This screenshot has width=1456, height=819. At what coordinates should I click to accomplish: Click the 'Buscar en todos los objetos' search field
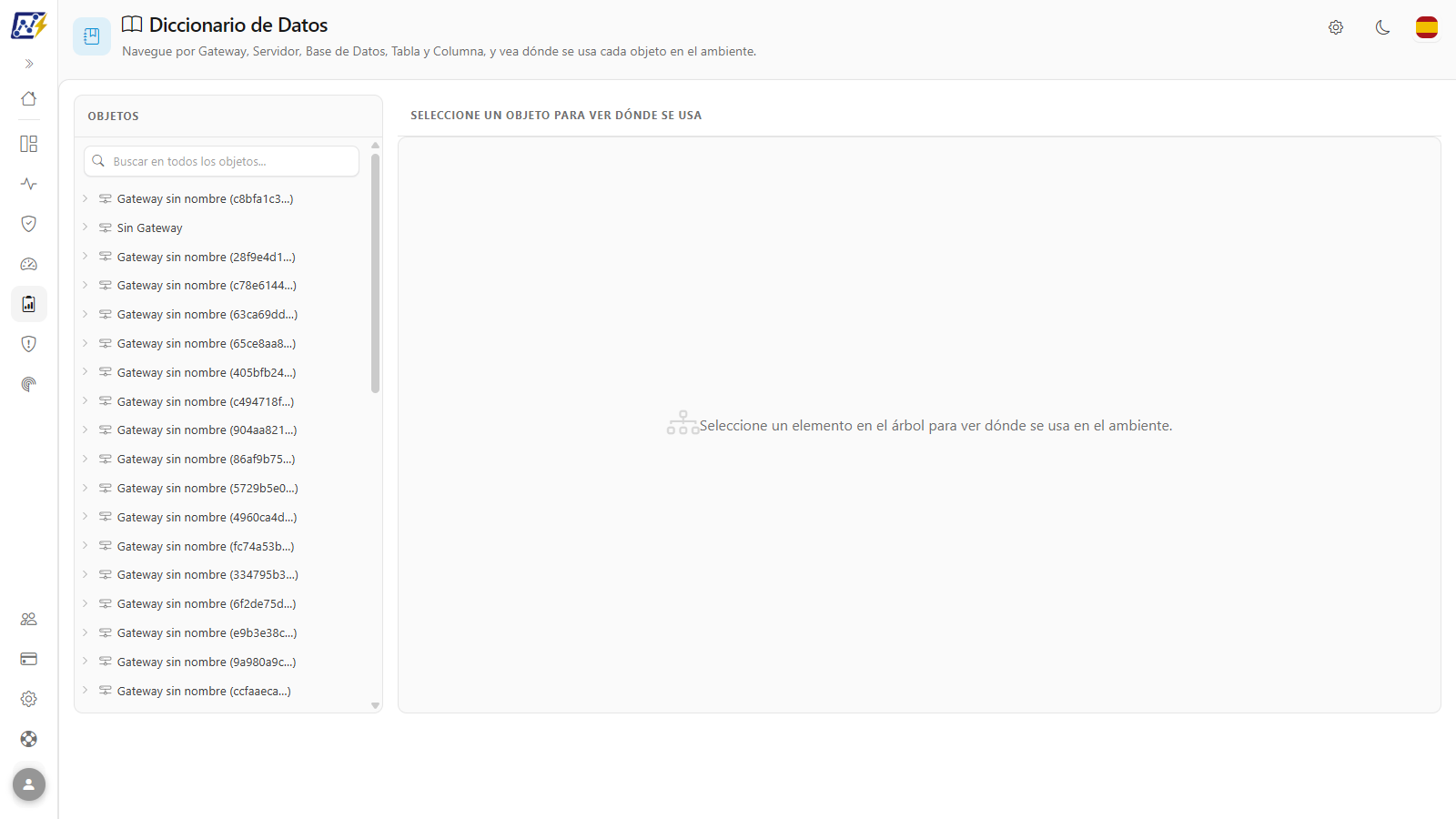click(x=221, y=161)
